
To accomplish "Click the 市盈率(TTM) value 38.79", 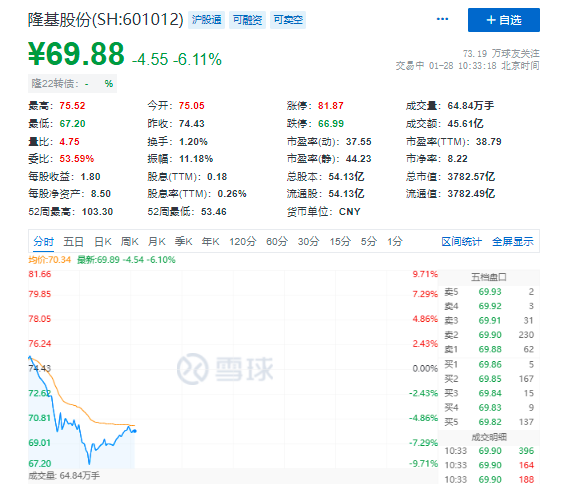I will pyautogui.click(x=489, y=141).
